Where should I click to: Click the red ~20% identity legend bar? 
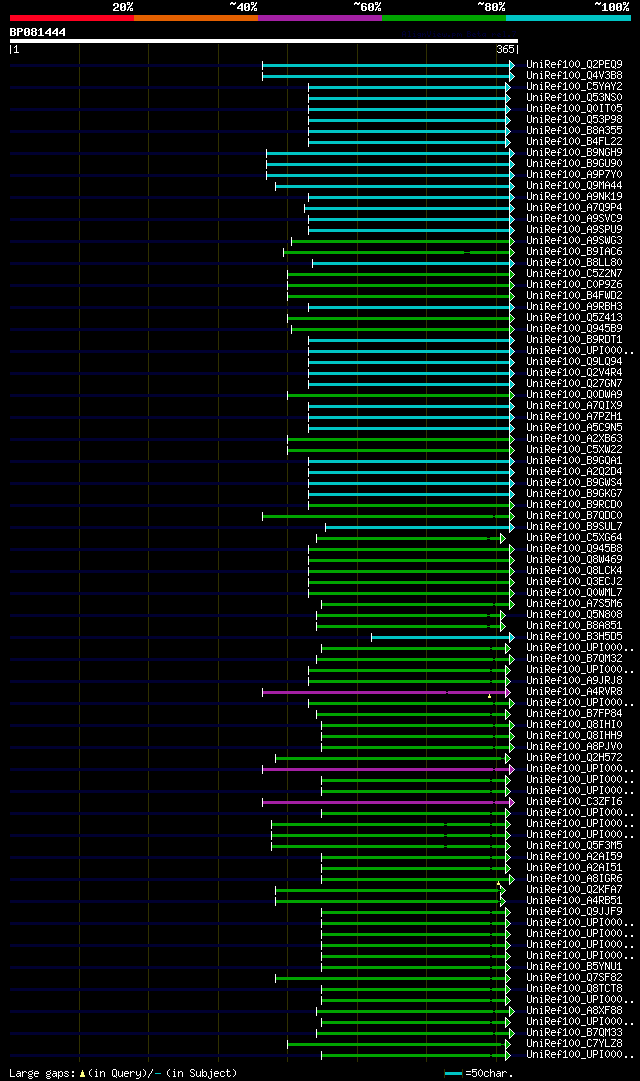click(x=72, y=18)
